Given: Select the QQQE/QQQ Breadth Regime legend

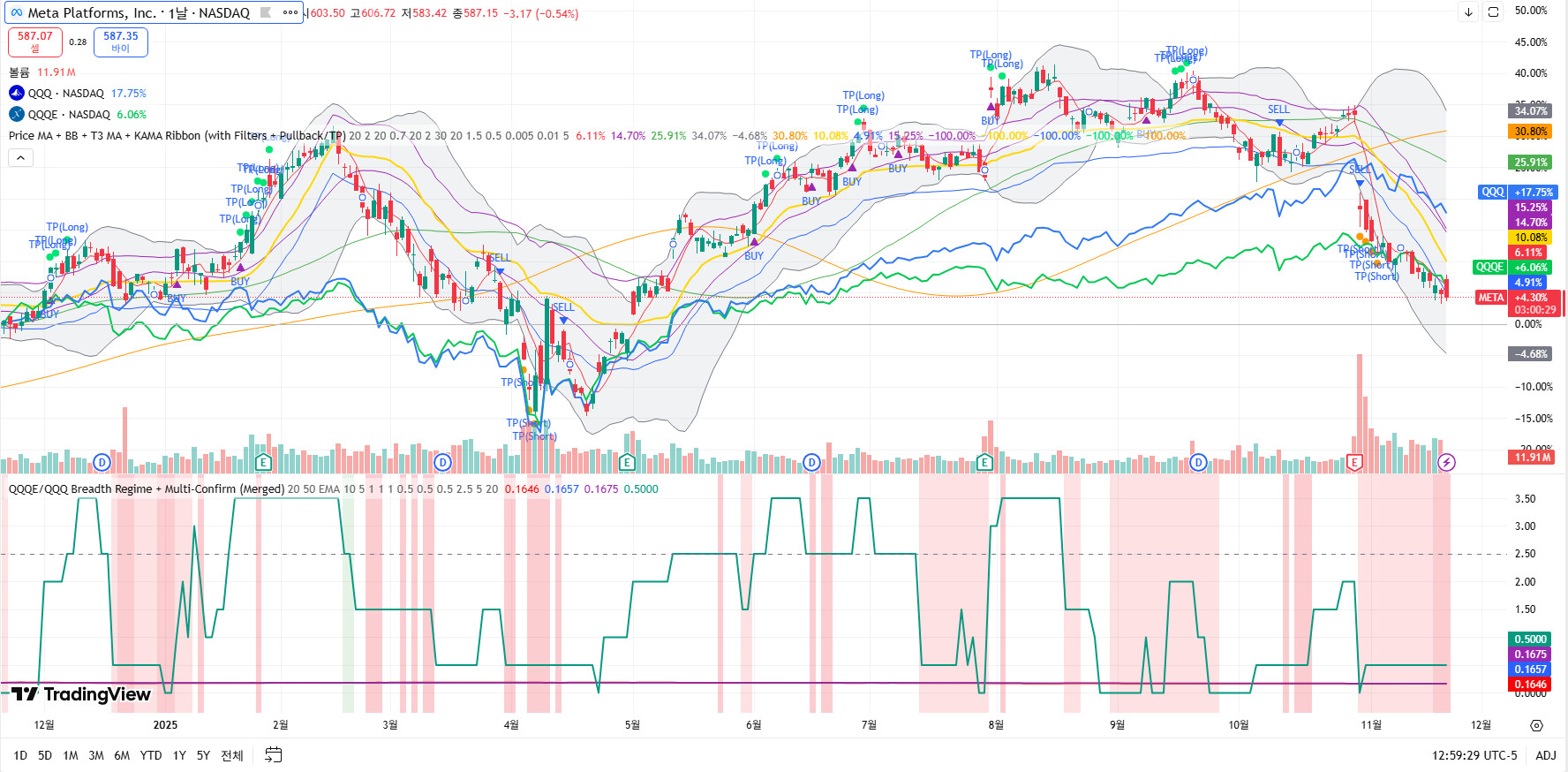Looking at the screenshot, I should tap(147, 488).
